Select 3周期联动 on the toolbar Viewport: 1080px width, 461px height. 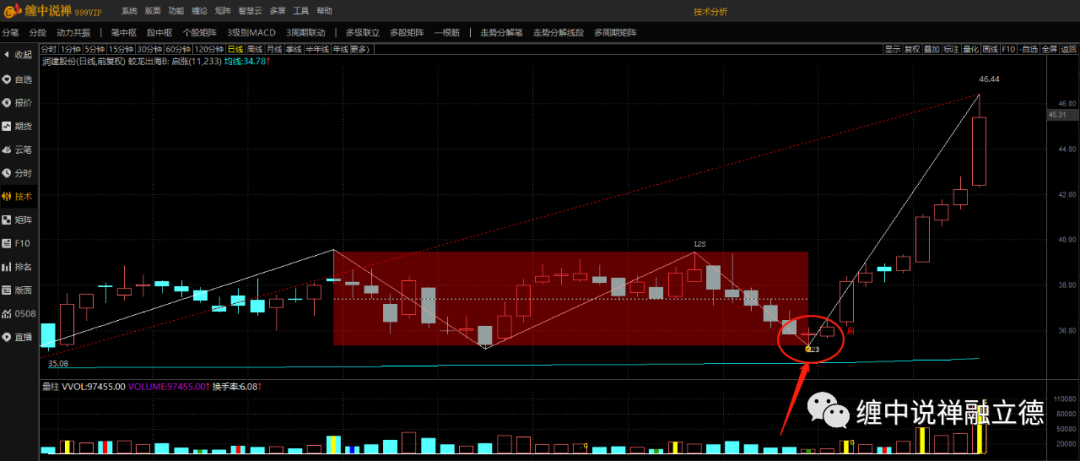coord(307,32)
